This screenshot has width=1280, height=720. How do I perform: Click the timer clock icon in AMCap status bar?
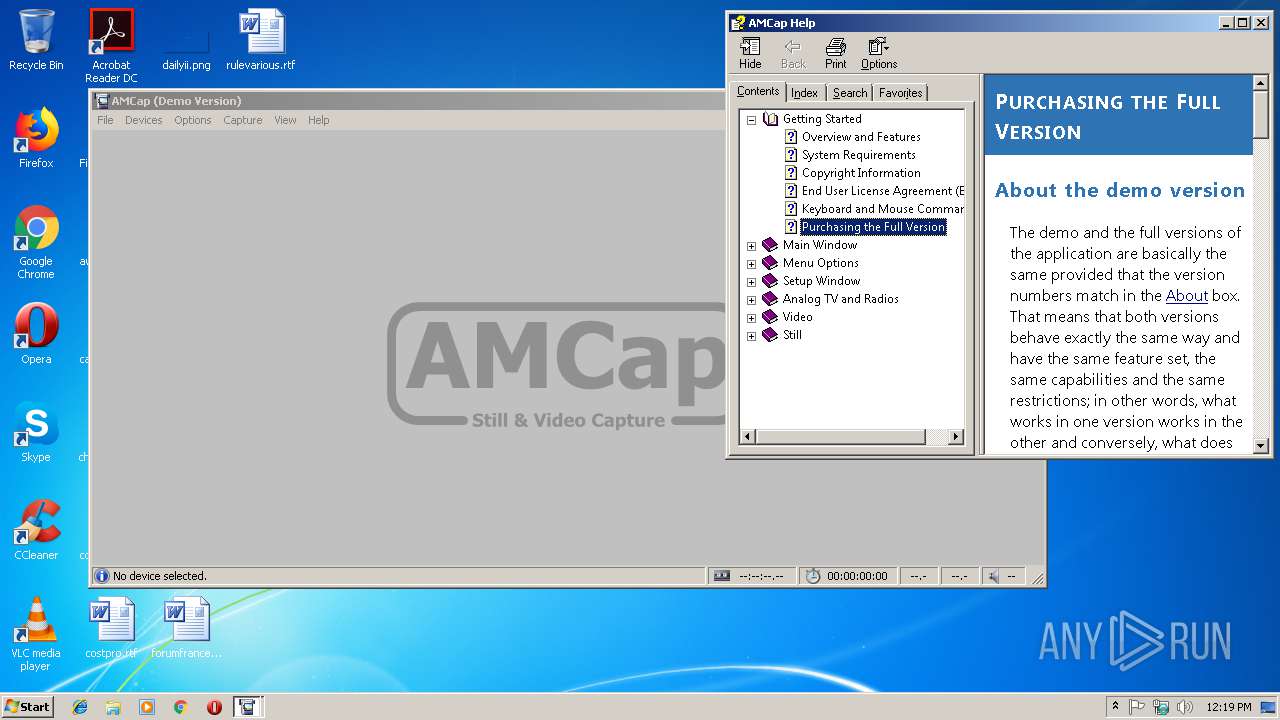click(x=813, y=576)
